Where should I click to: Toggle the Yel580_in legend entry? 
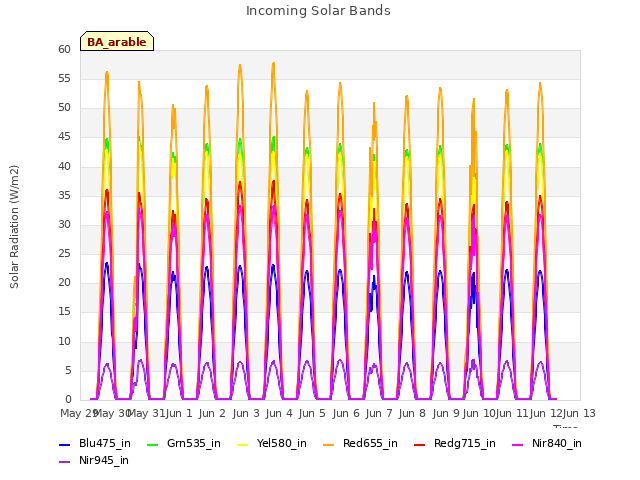(x=272, y=443)
